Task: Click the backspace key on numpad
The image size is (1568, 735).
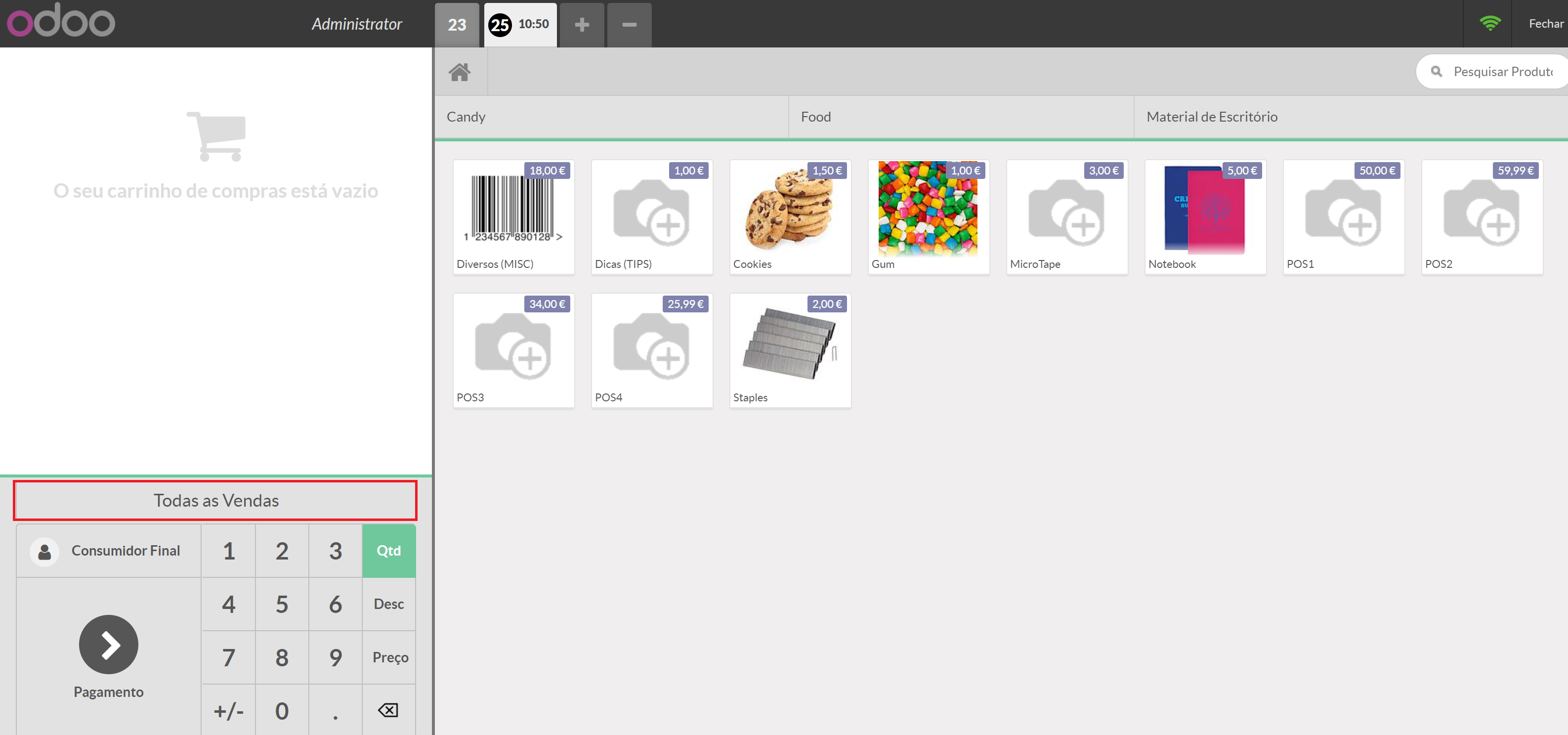Action: coord(388,710)
